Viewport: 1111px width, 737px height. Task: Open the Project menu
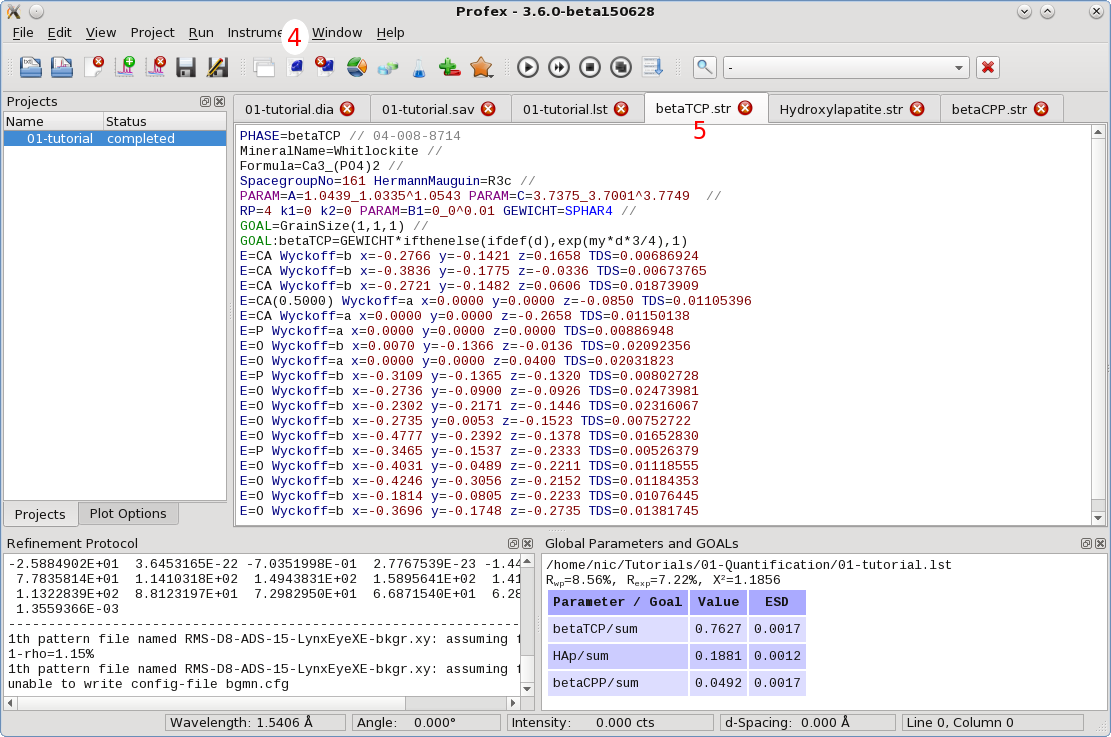[152, 33]
